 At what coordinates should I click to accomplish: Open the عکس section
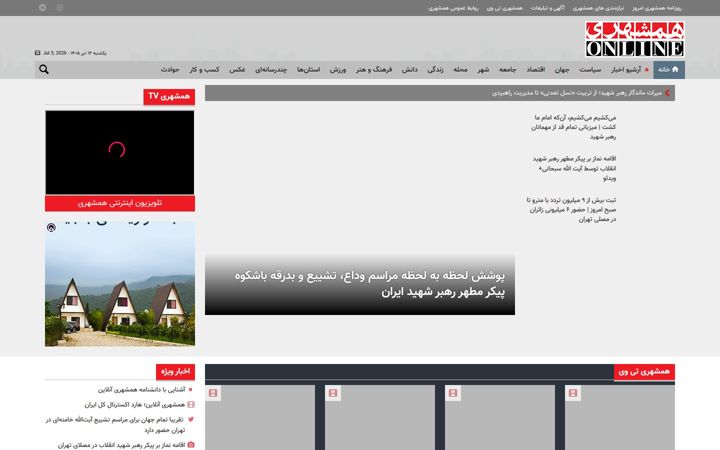237,70
